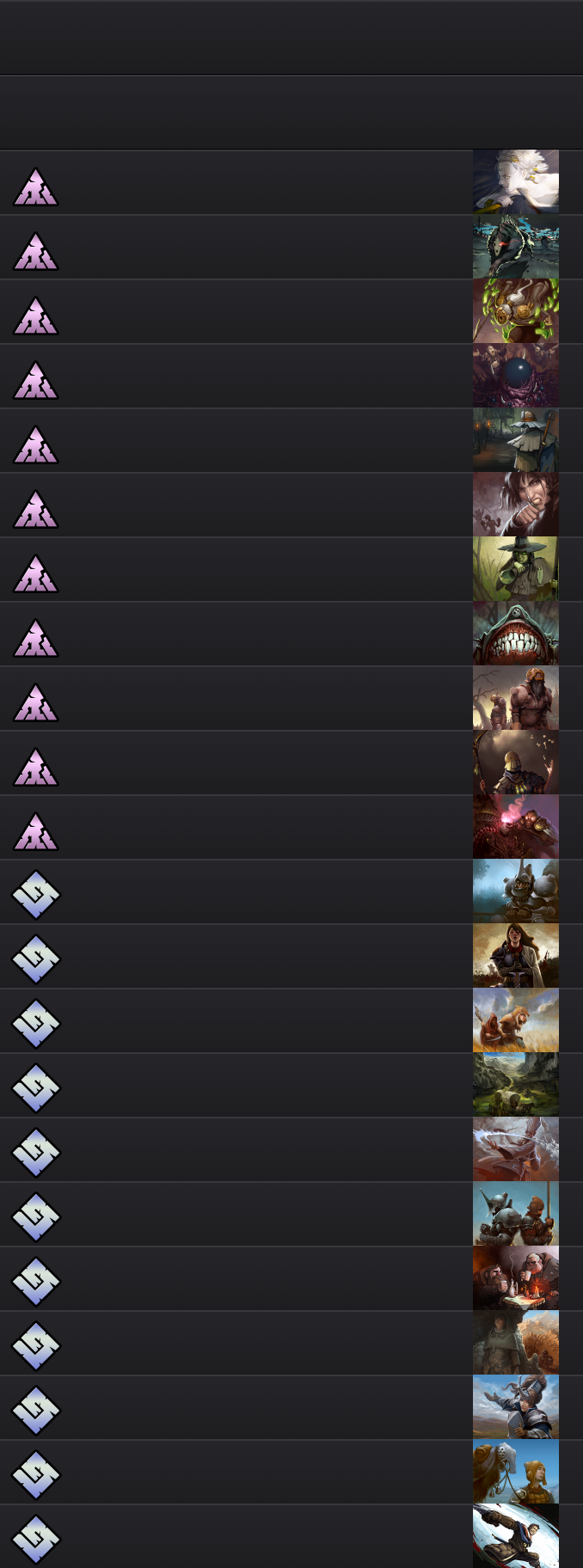This screenshot has width=583, height=1568.
Task: Select the hooded figure with golden helmet thumbnail
Action: point(516,763)
